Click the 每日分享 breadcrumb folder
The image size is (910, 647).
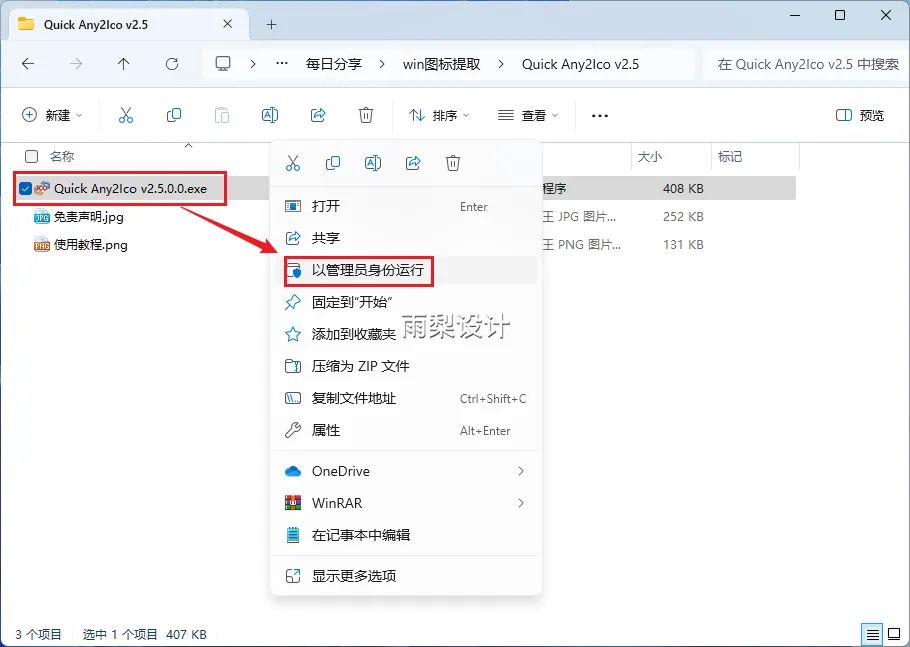click(334, 64)
